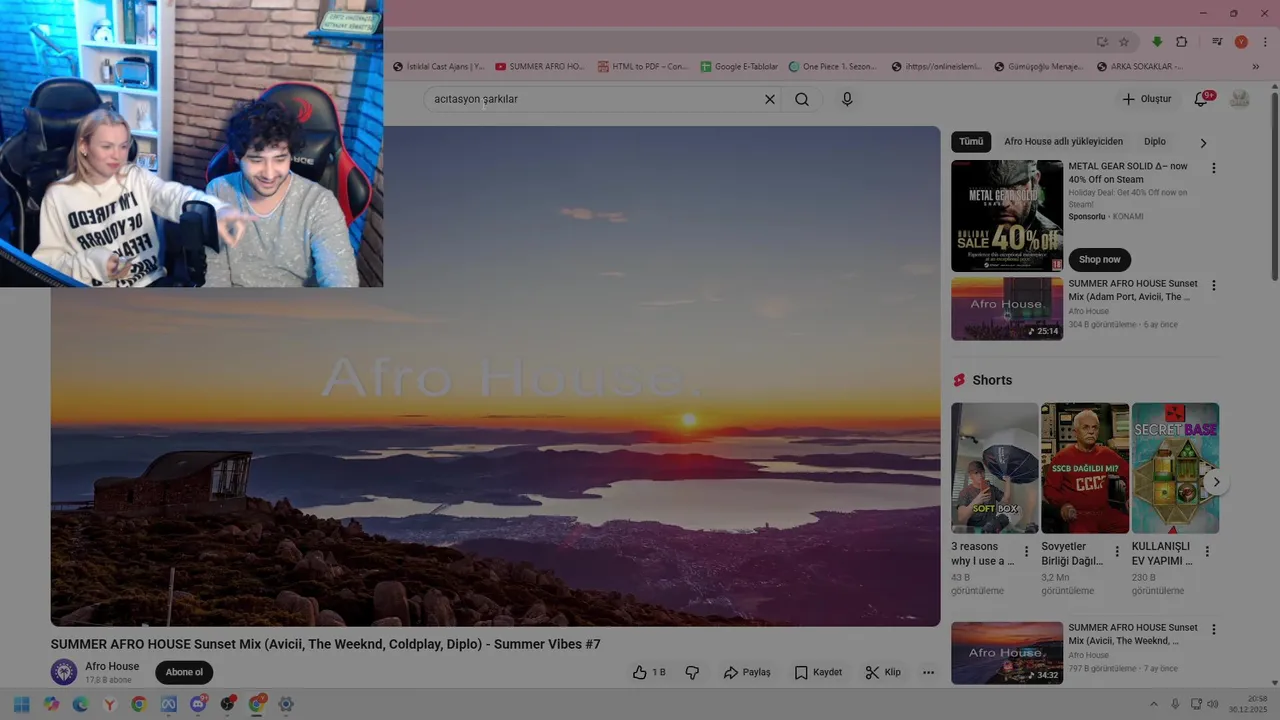Open the YouTube account avatar menu
1280x720 pixels.
click(1240, 99)
